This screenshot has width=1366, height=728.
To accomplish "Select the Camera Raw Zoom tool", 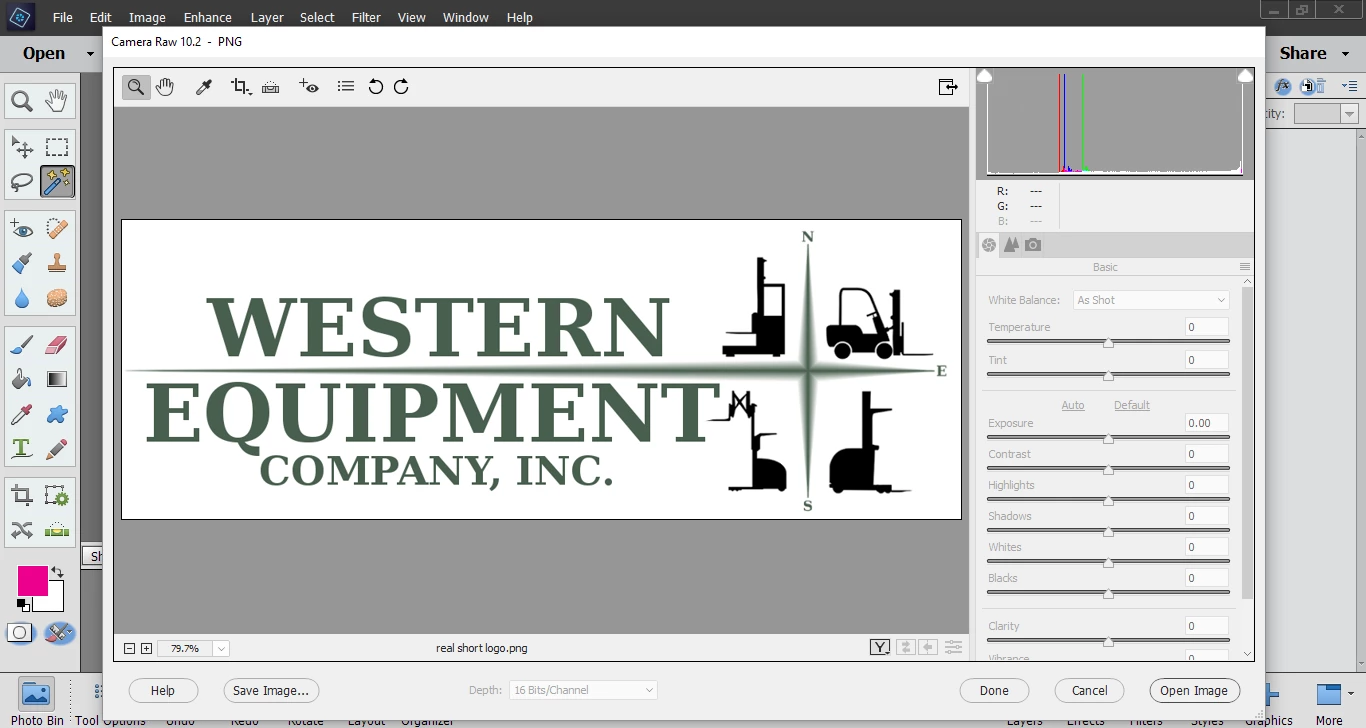I will click(136, 87).
